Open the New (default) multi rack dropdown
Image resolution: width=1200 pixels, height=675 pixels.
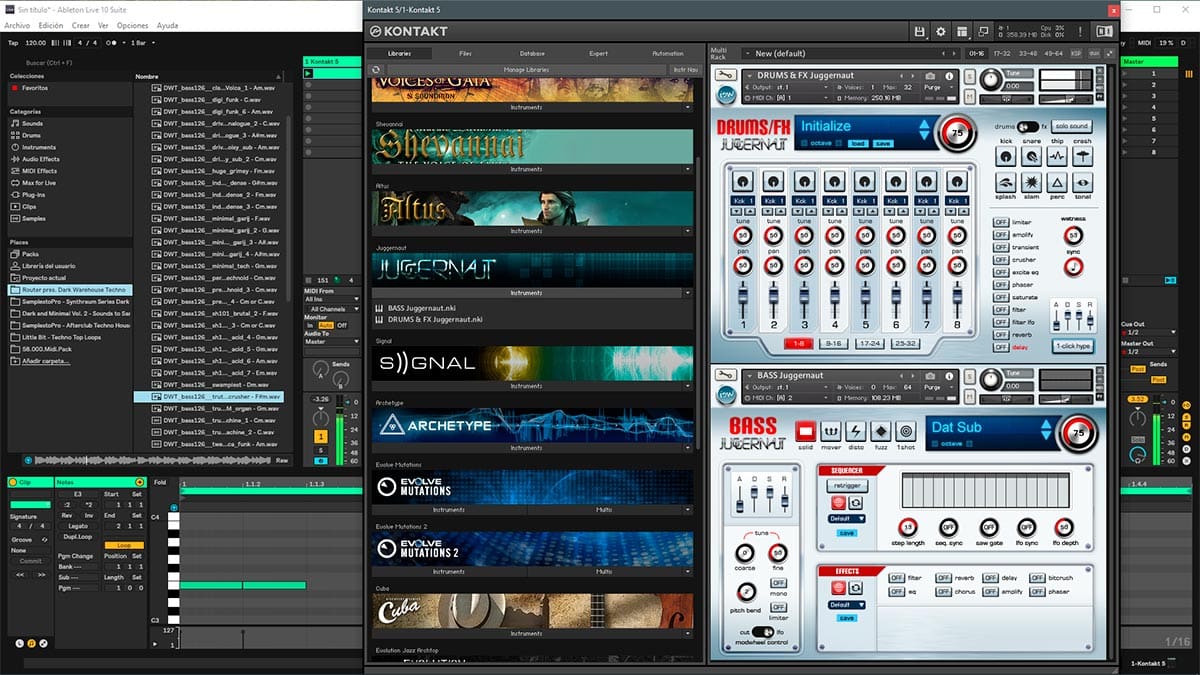pyautogui.click(x=851, y=53)
